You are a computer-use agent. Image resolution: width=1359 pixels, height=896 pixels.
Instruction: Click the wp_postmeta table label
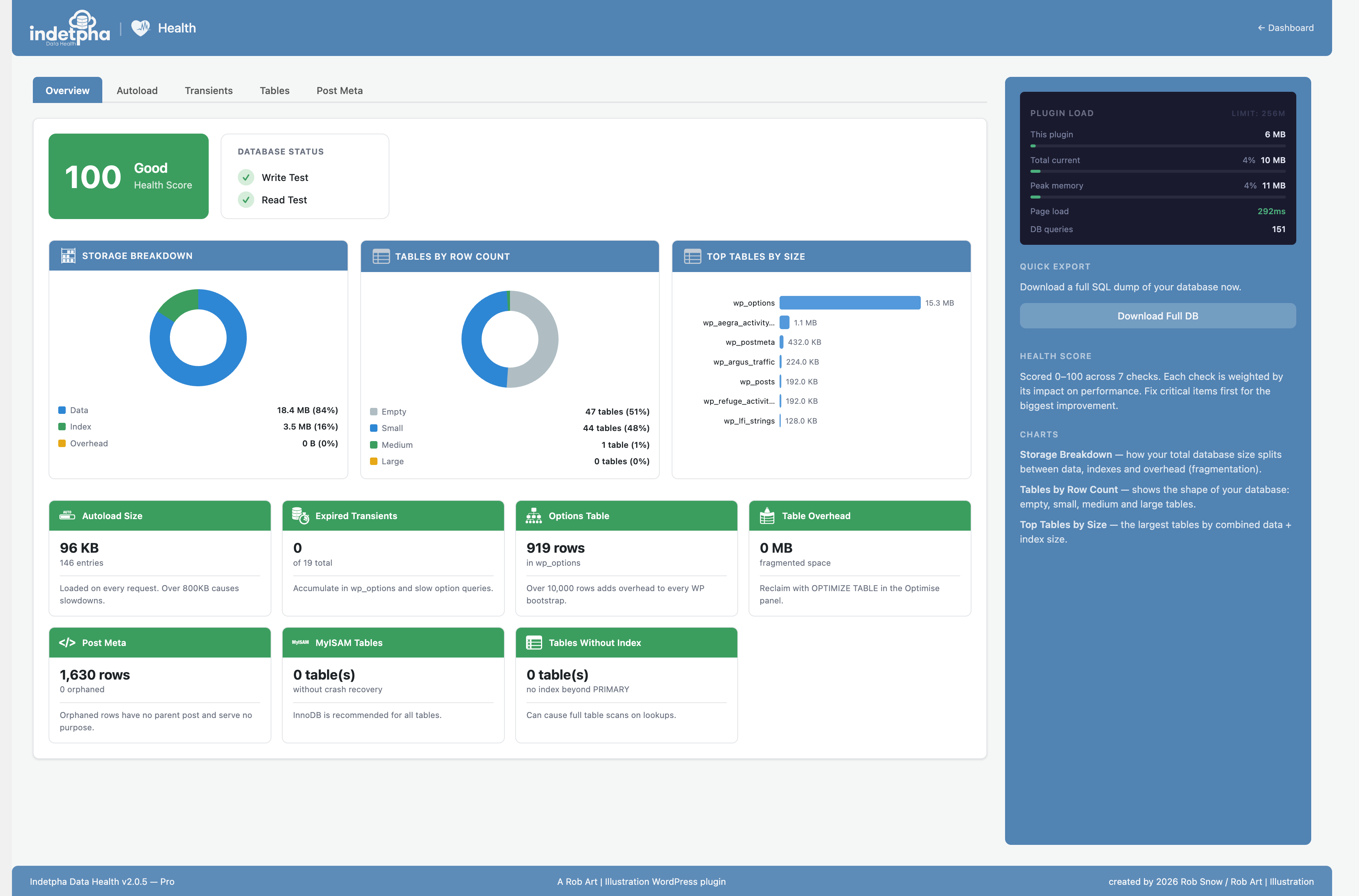click(x=750, y=342)
